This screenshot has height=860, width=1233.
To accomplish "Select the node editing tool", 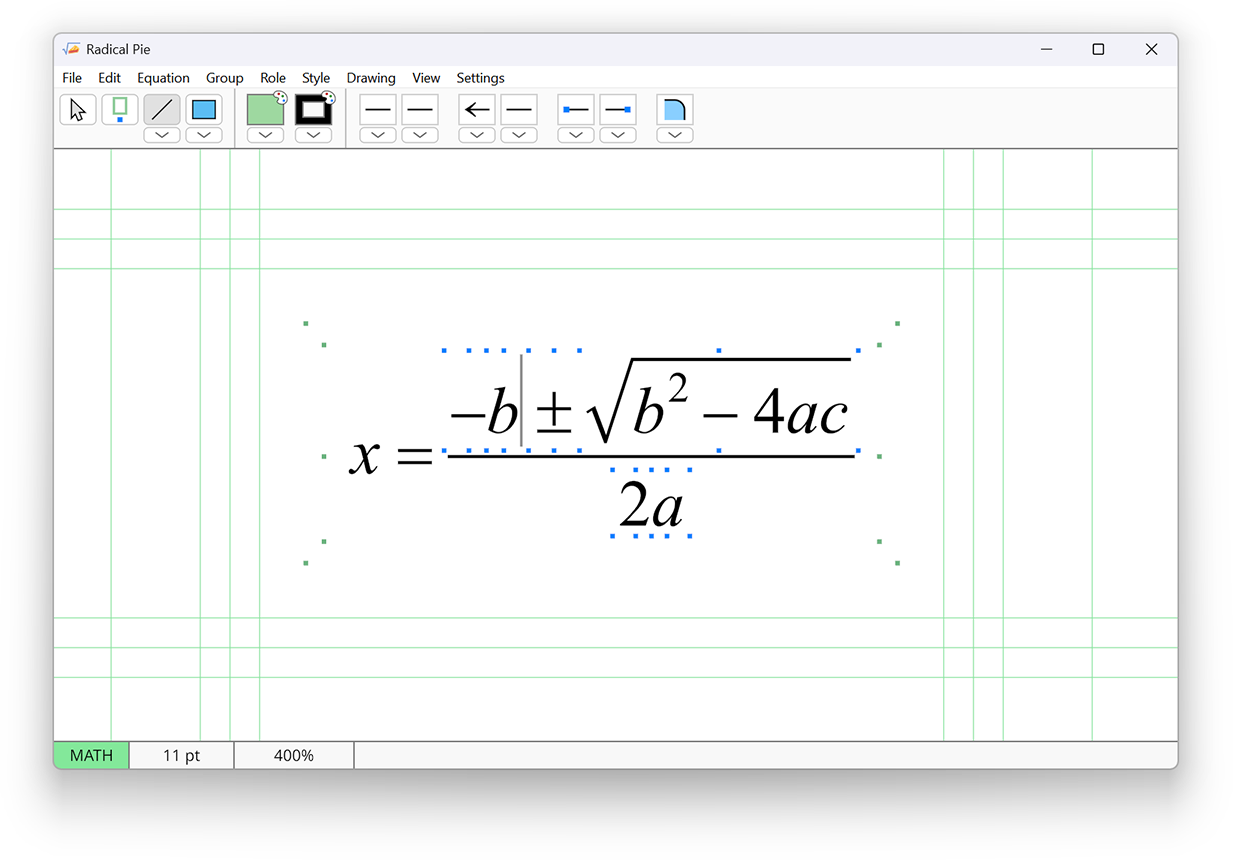I will 119,109.
